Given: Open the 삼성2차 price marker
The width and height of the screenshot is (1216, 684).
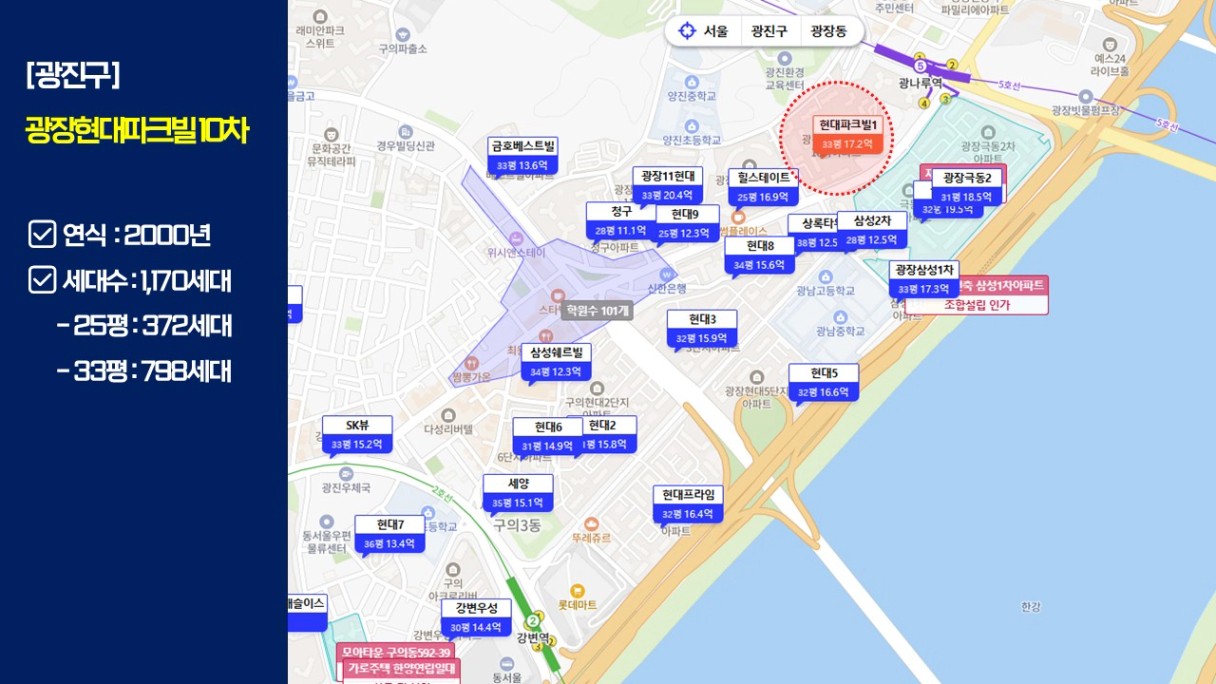Looking at the screenshot, I should click(872, 229).
